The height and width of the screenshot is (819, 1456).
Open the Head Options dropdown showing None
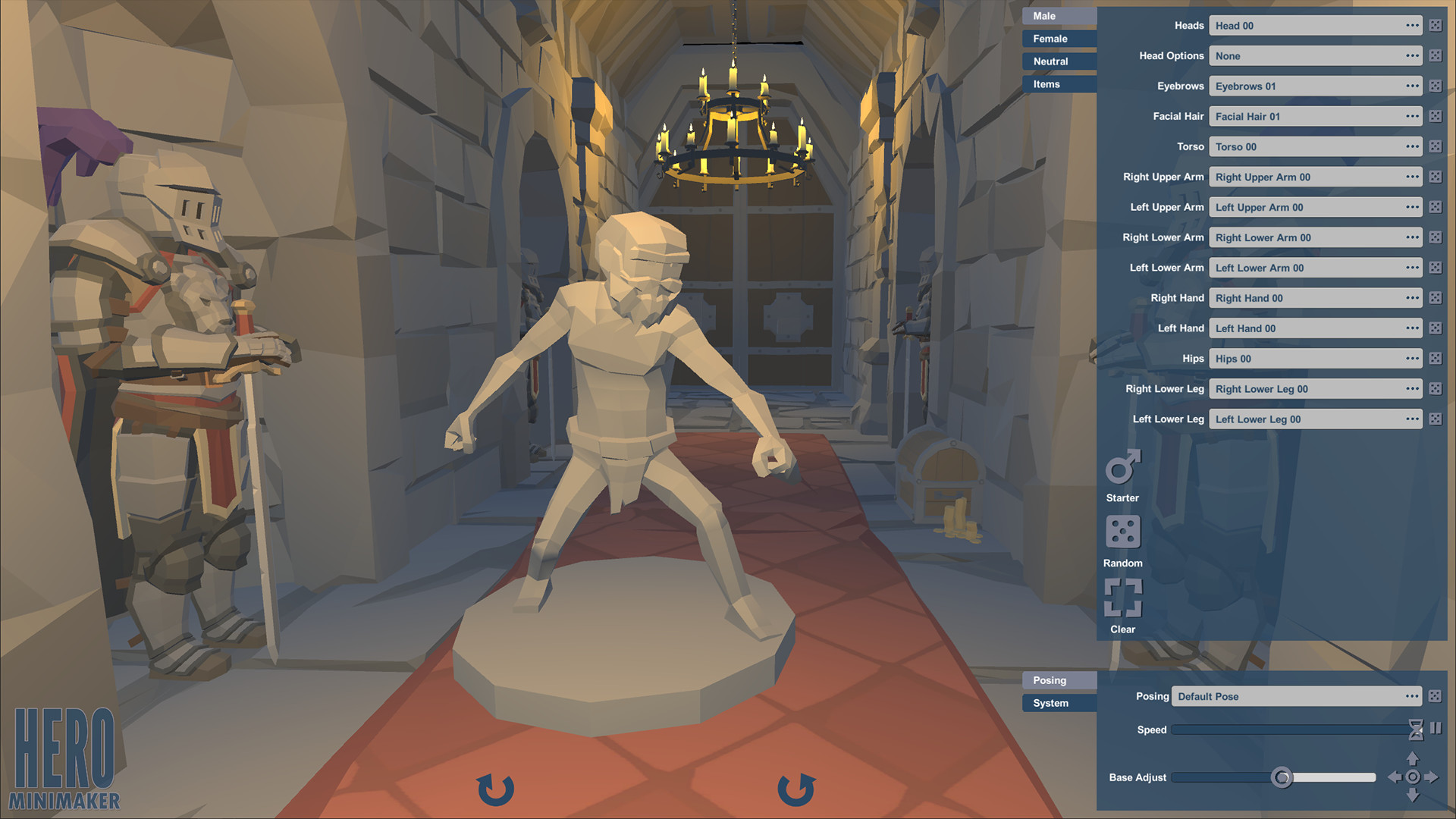pyautogui.click(x=1316, y=55)
